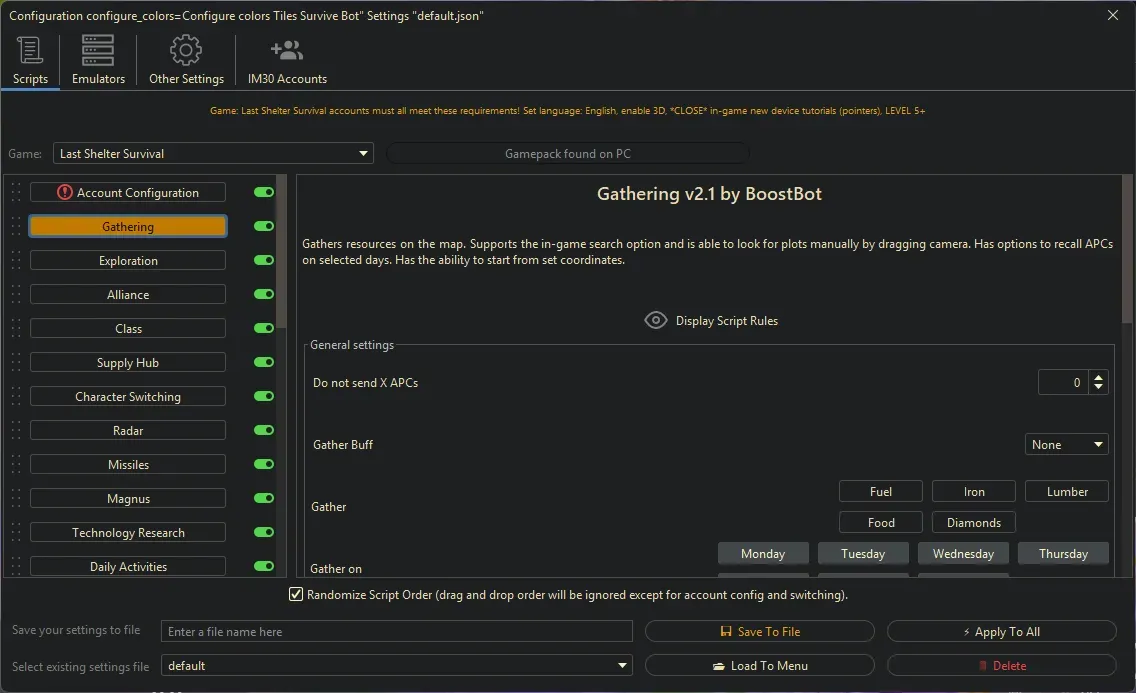The height and width of the screenshot is (693, 1136).
Task: Choose Iron as gather resource
Action: 974,492
